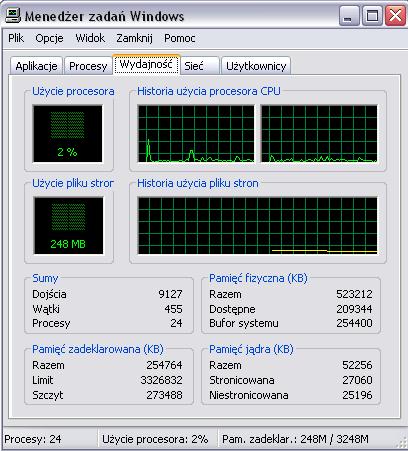
Task: Click the Stronicowana value 27060
Action: click(x=357, y=380)
